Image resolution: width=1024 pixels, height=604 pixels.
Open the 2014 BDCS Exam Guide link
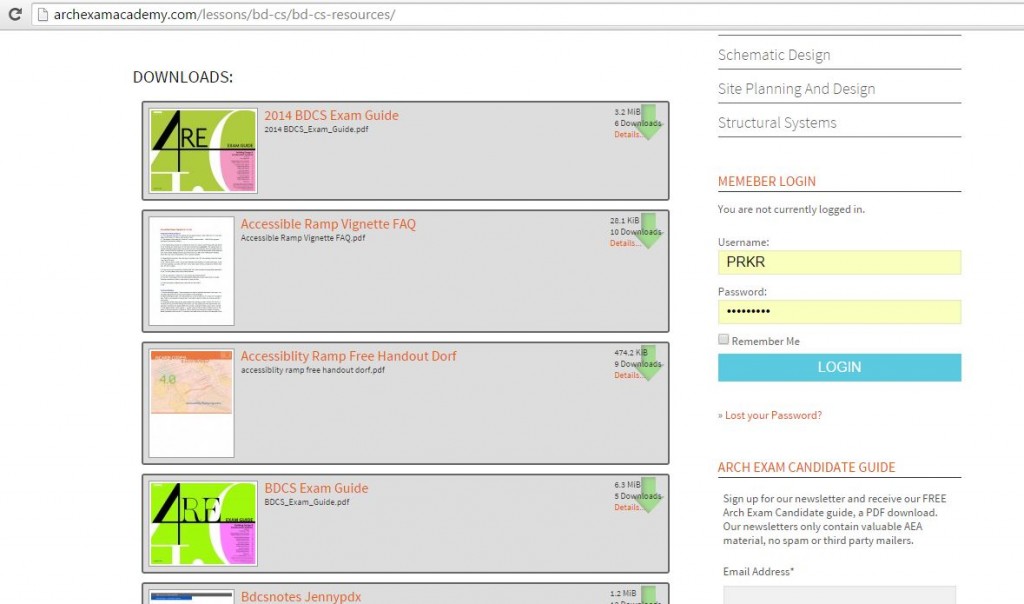(x=331, y=114)
